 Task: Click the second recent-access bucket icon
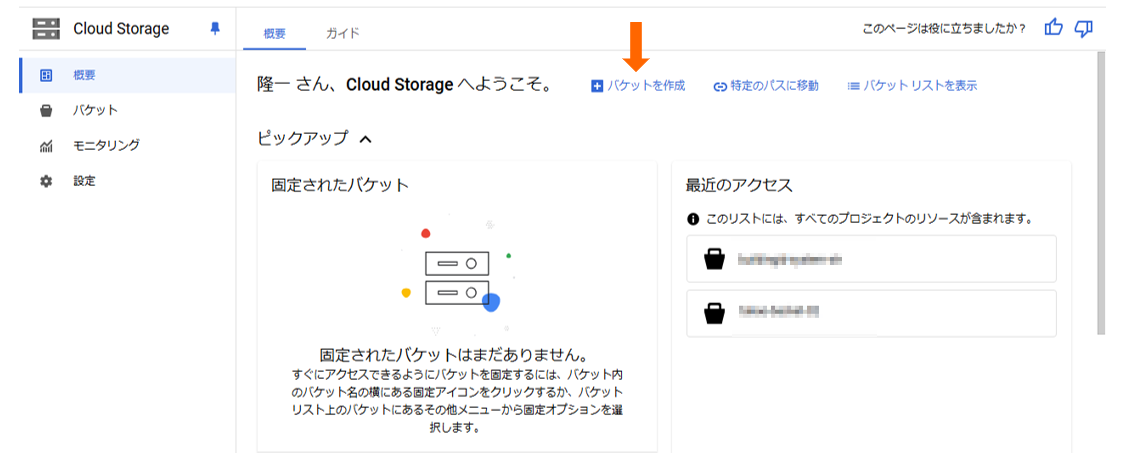click(x=713, y=313)
